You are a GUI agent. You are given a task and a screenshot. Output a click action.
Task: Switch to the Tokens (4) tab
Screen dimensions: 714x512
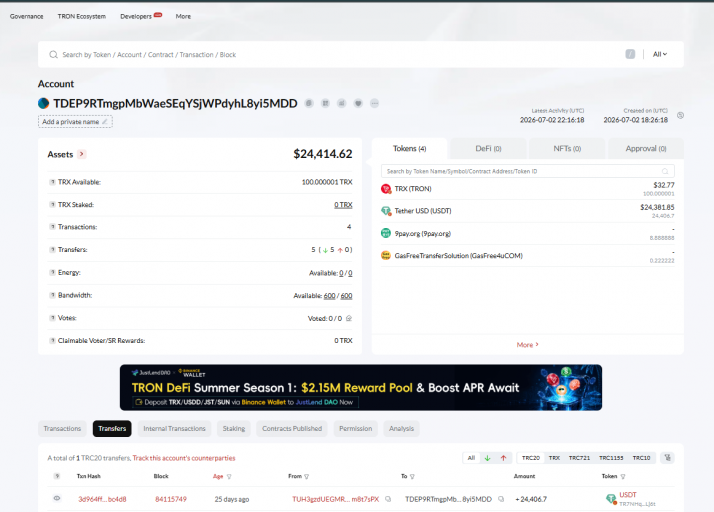(x=409, y=148)
